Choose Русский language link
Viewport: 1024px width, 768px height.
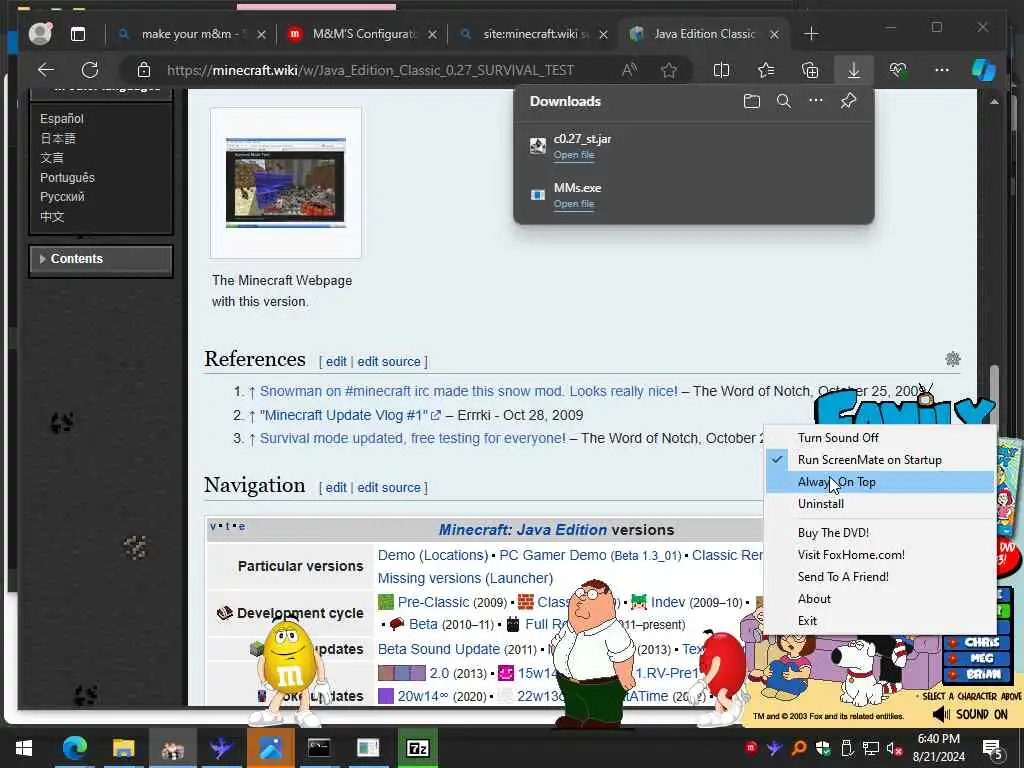62,197
